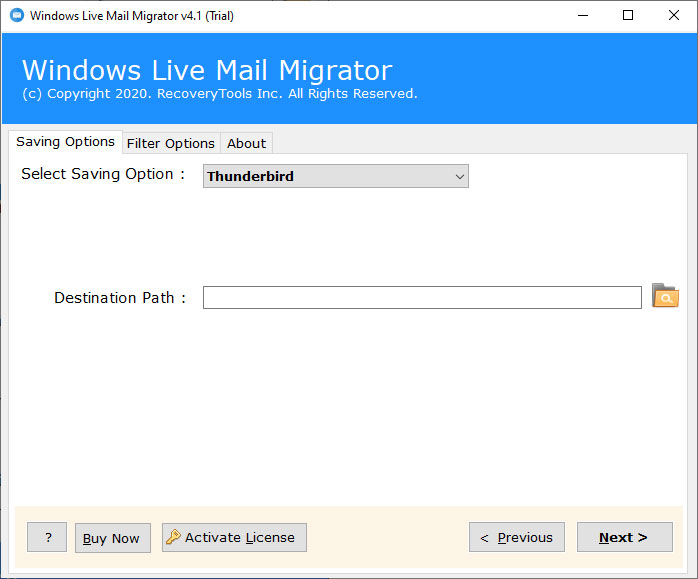Go to the About tab

point(246,143)
